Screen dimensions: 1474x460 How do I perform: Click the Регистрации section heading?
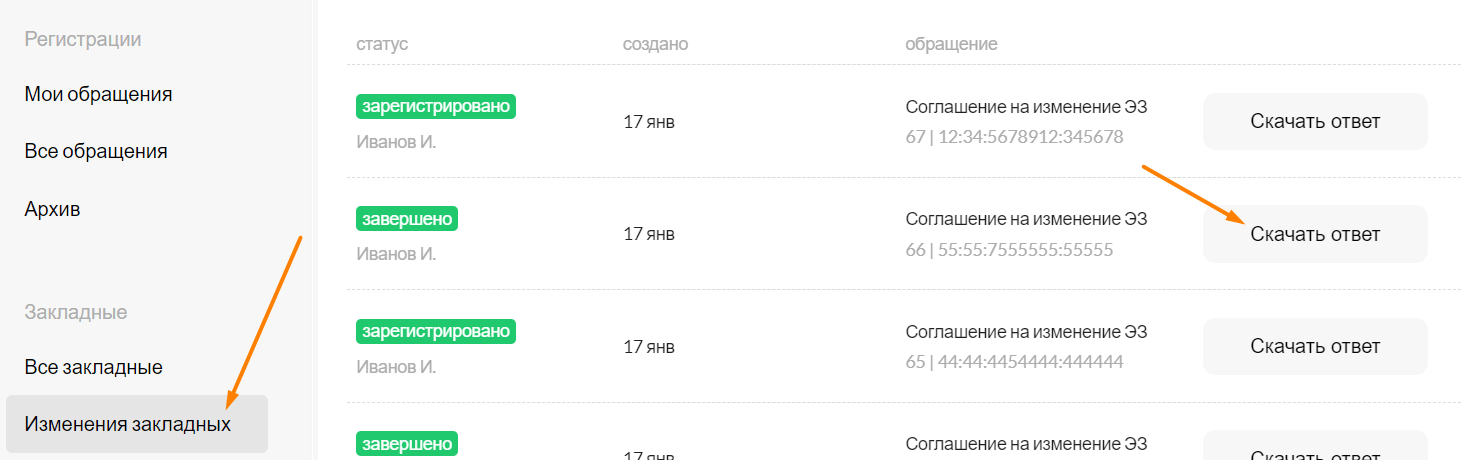coord(82,39)
